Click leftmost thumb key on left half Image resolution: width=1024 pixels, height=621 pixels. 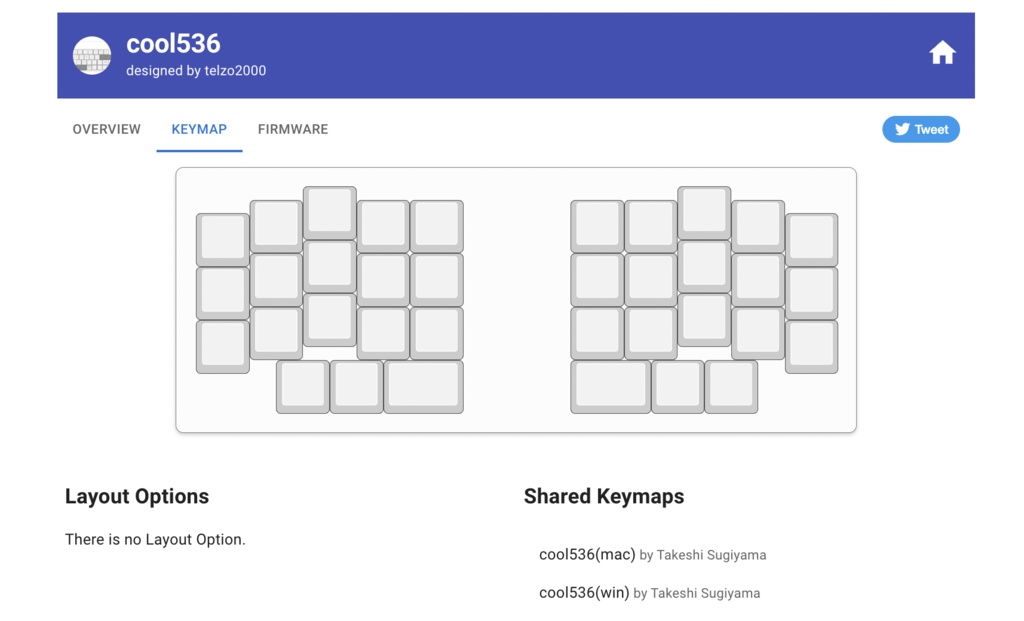(303, 386)
